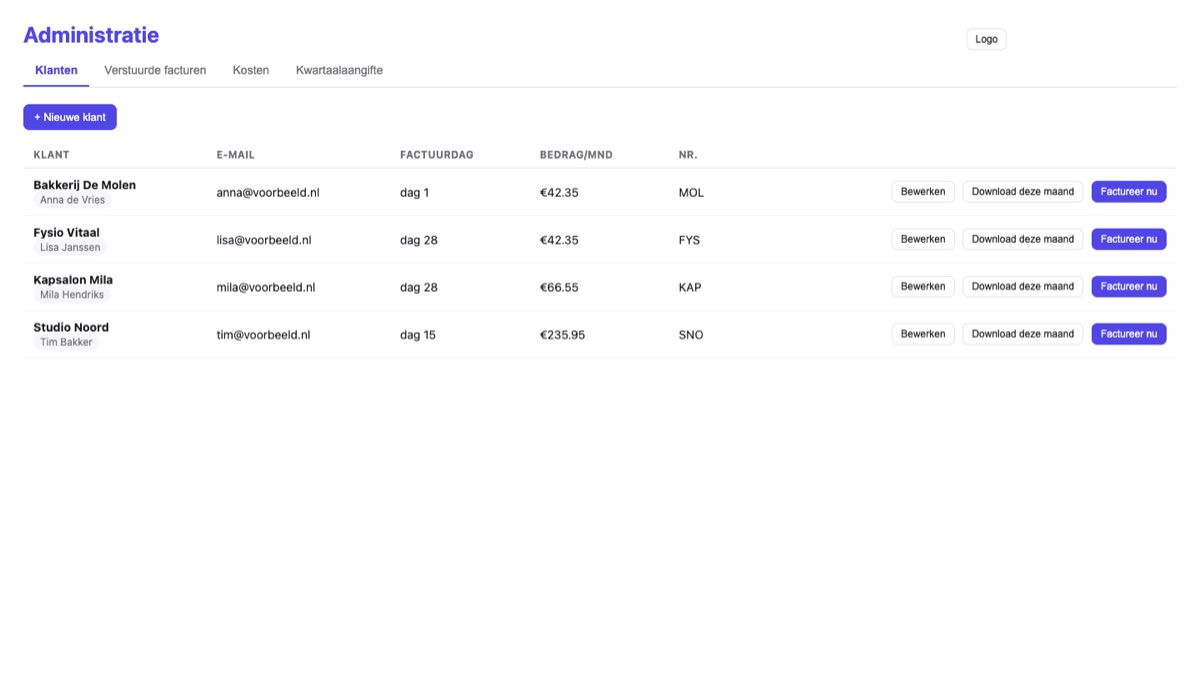1200x683 pixels.
Task: Select the Bakkerij De Molen client name
Action: coord(84,185)
